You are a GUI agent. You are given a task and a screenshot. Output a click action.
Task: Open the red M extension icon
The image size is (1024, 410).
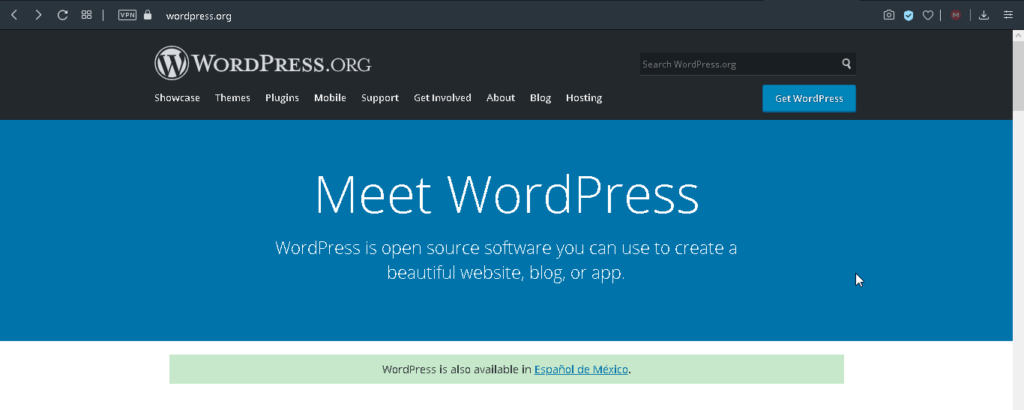point(956,15)
